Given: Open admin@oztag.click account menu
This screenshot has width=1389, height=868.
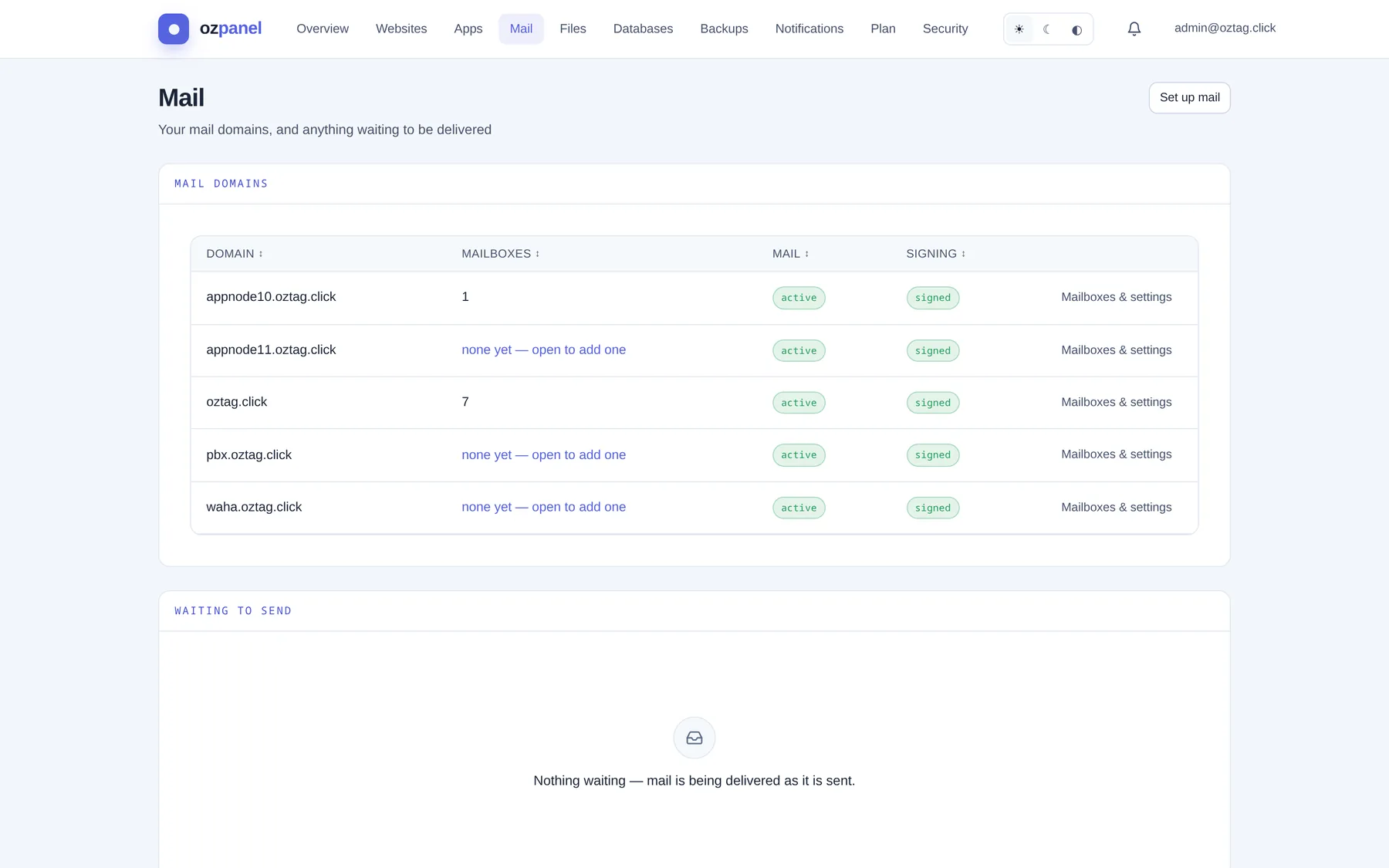Looking at the screenshot, I should coord(1225,28).
